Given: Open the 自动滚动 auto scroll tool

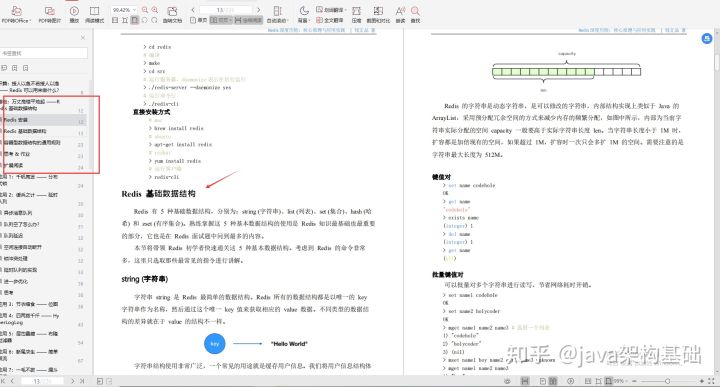Looking at the screenshot, I should pyautogui.click(x=277, y=14).
